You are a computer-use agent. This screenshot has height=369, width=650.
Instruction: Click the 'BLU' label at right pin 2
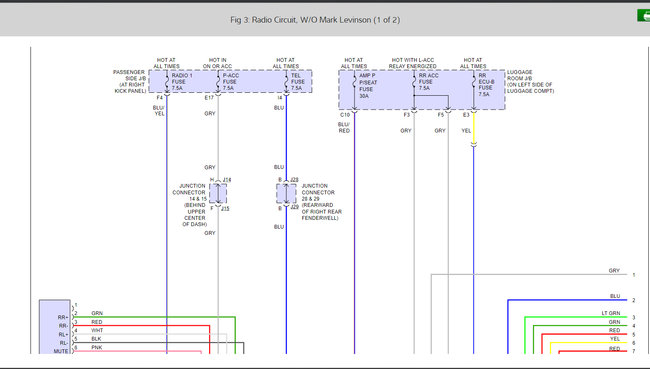click(615, 296)
